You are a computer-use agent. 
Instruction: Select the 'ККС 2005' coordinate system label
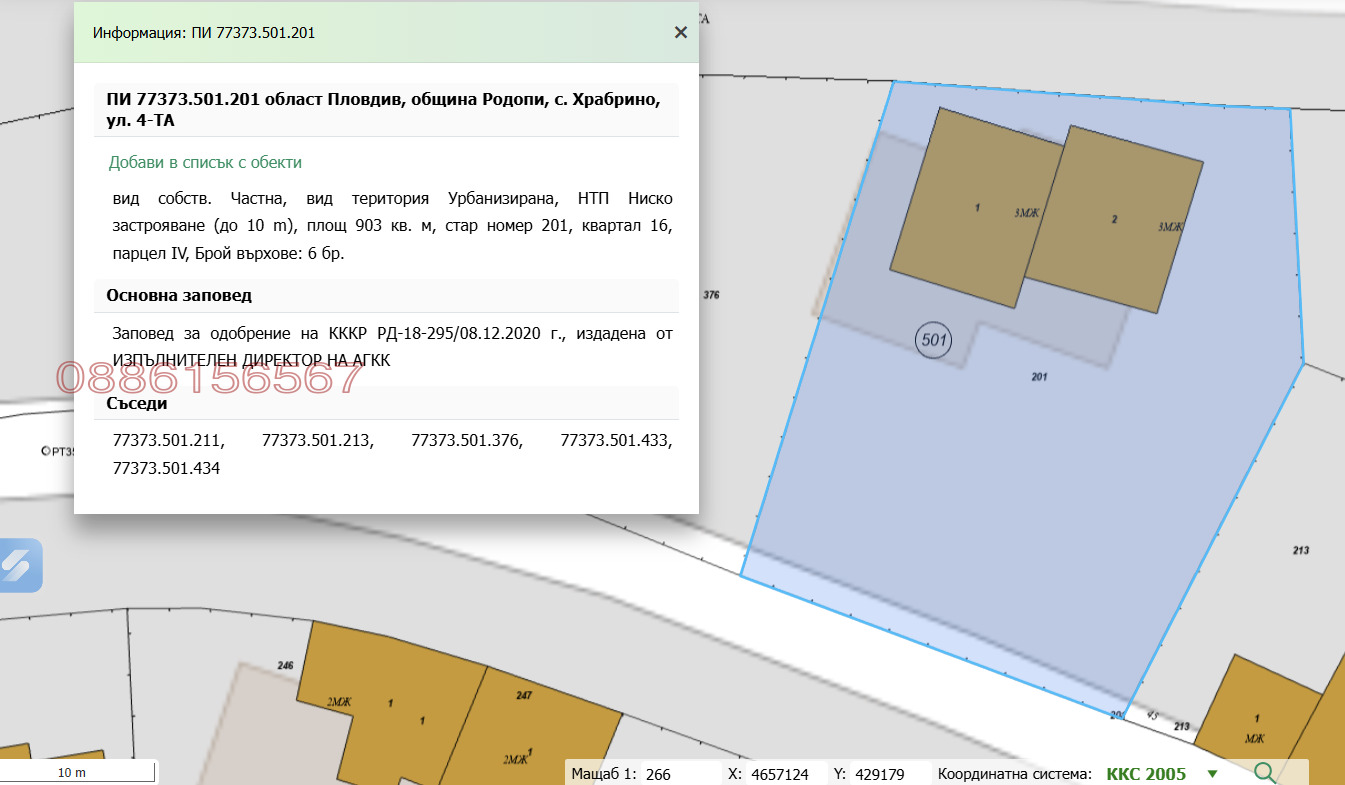click(1146, 774)
